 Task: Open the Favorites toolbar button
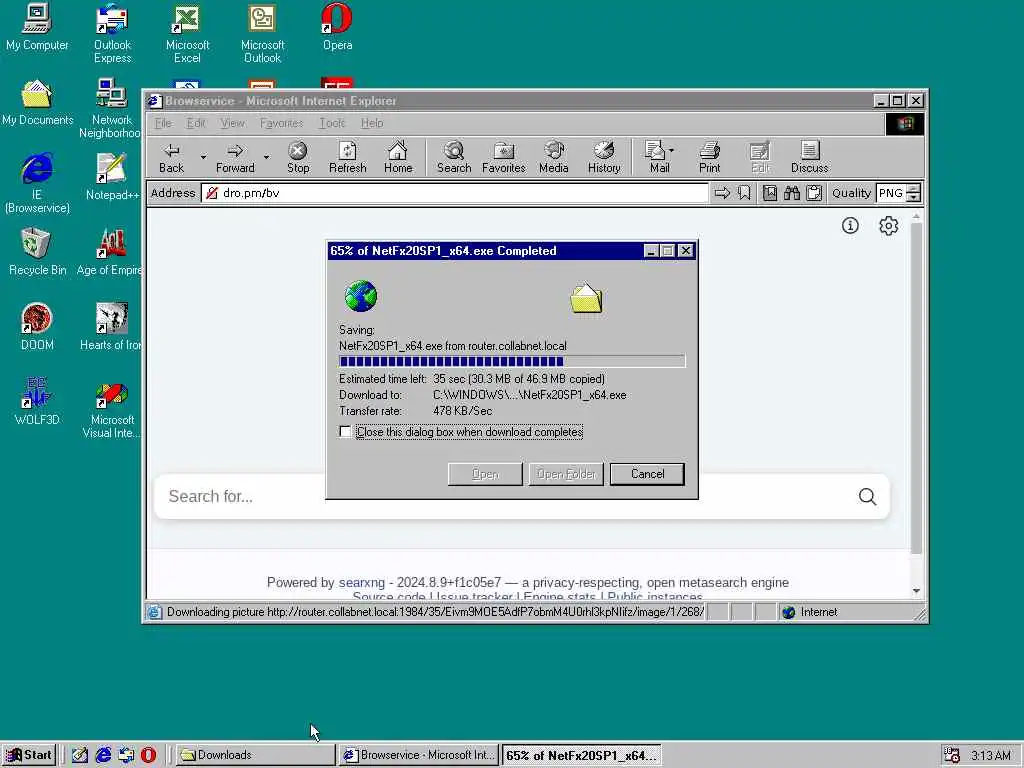[x=504, y=157]
